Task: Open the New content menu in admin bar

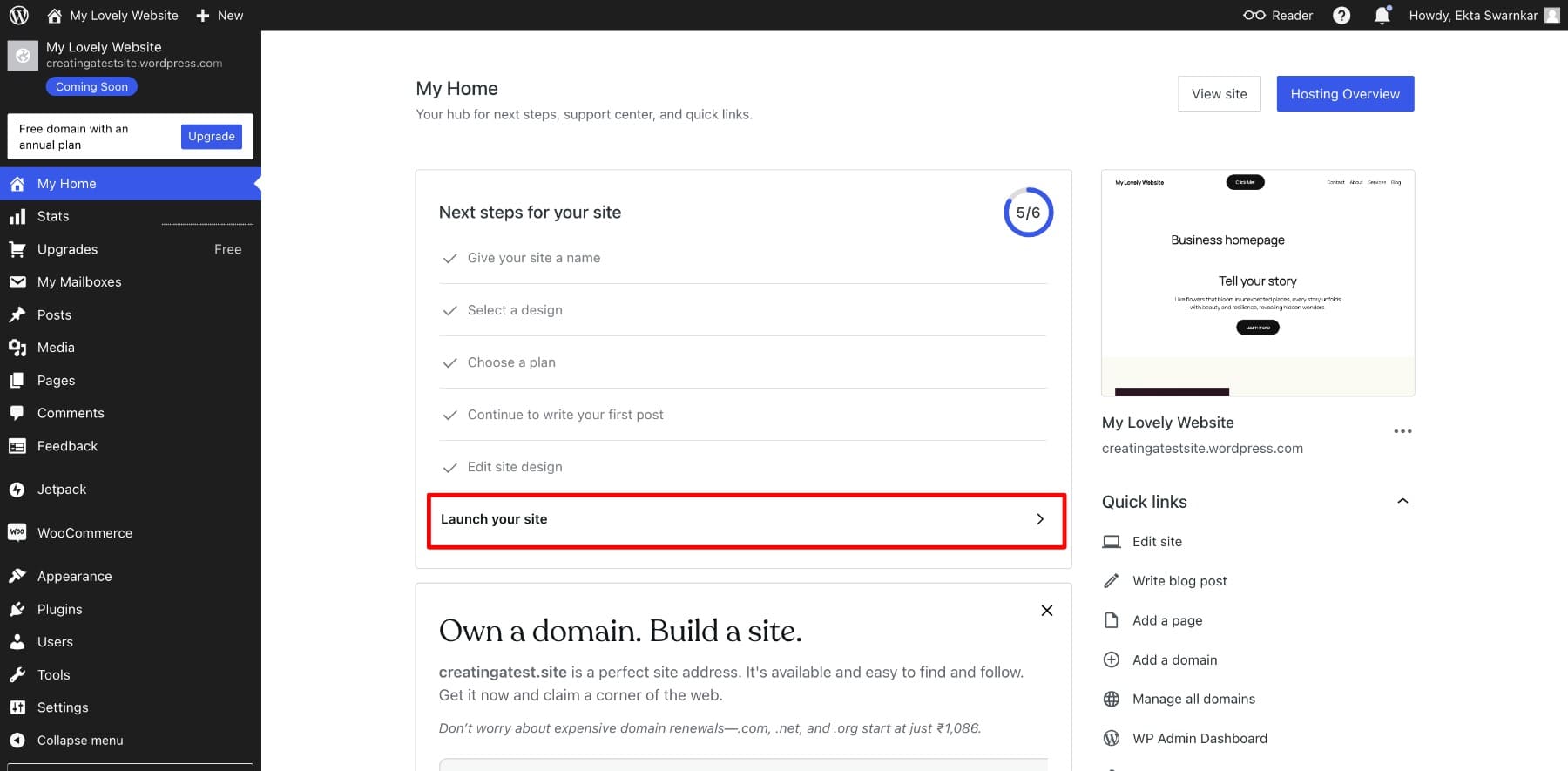Action: (220, 15)
